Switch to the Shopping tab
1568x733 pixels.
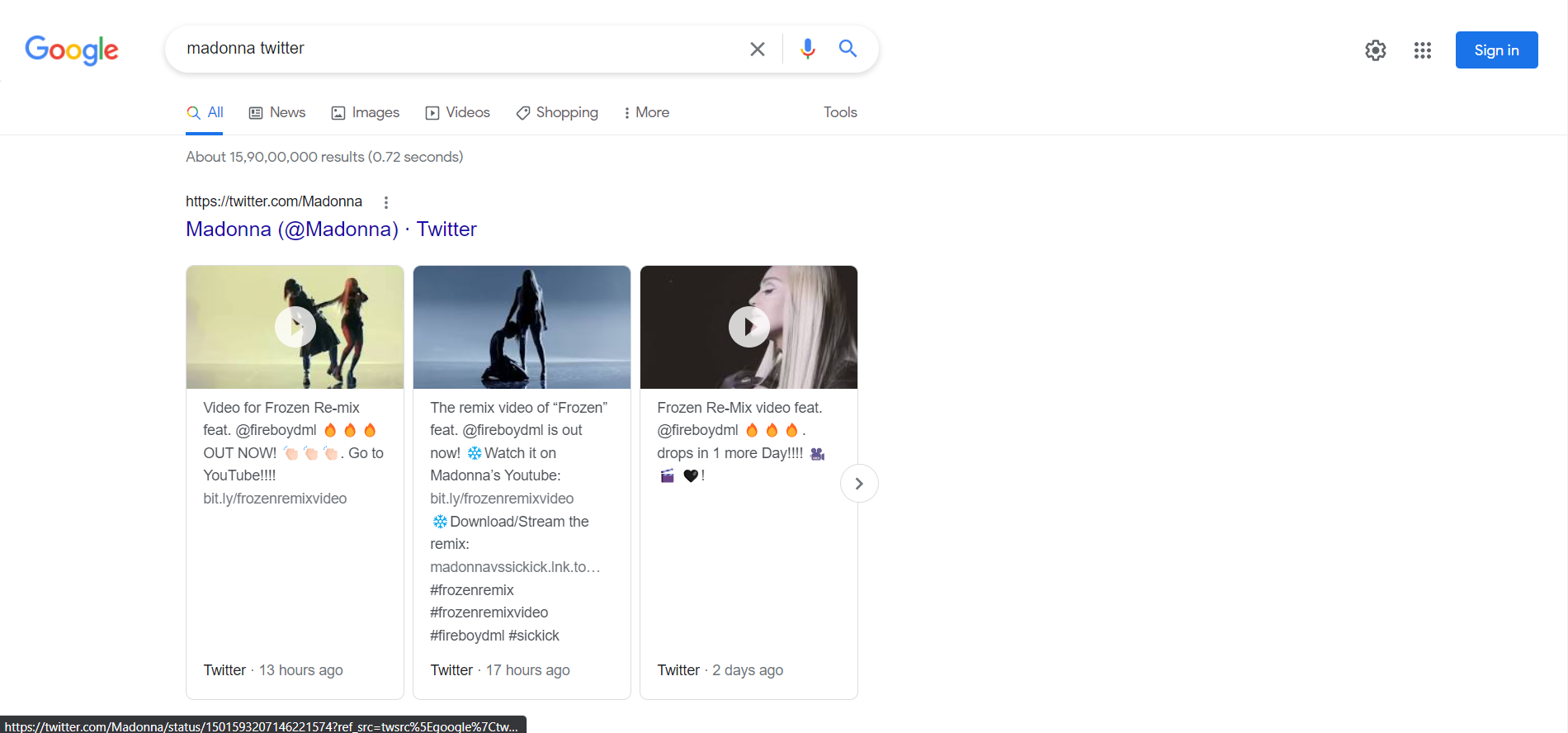click(x=557, y=113)
